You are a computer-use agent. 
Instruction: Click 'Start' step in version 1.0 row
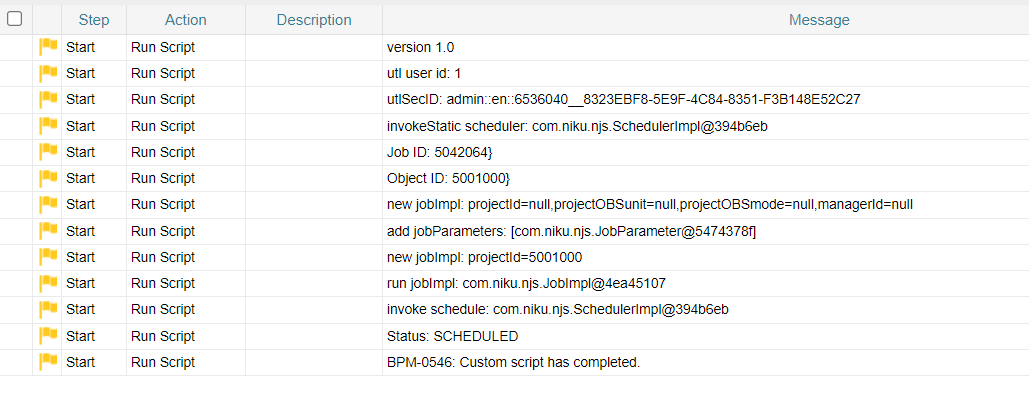pyautogui.click(x=80, y=47)
